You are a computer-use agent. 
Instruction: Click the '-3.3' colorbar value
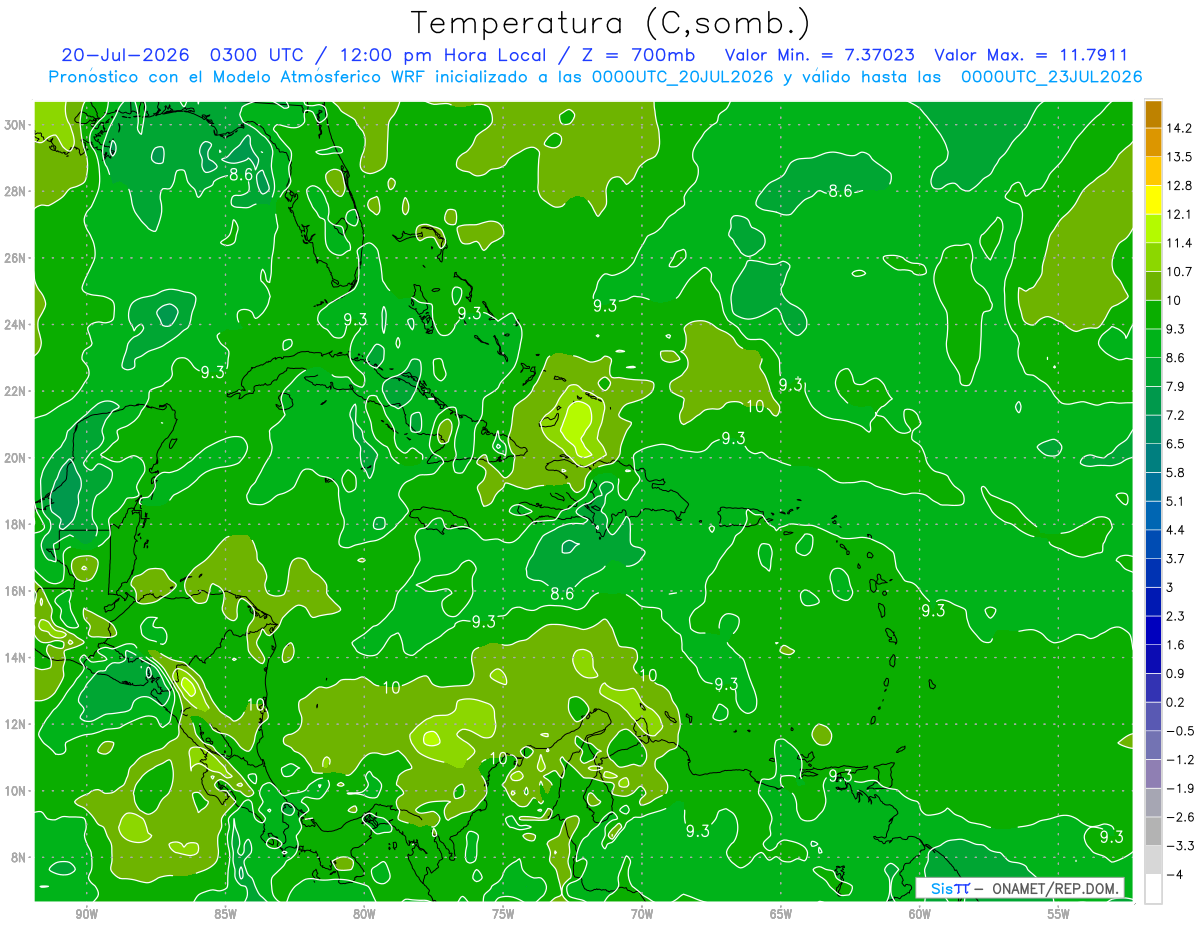coord(1179,846)
